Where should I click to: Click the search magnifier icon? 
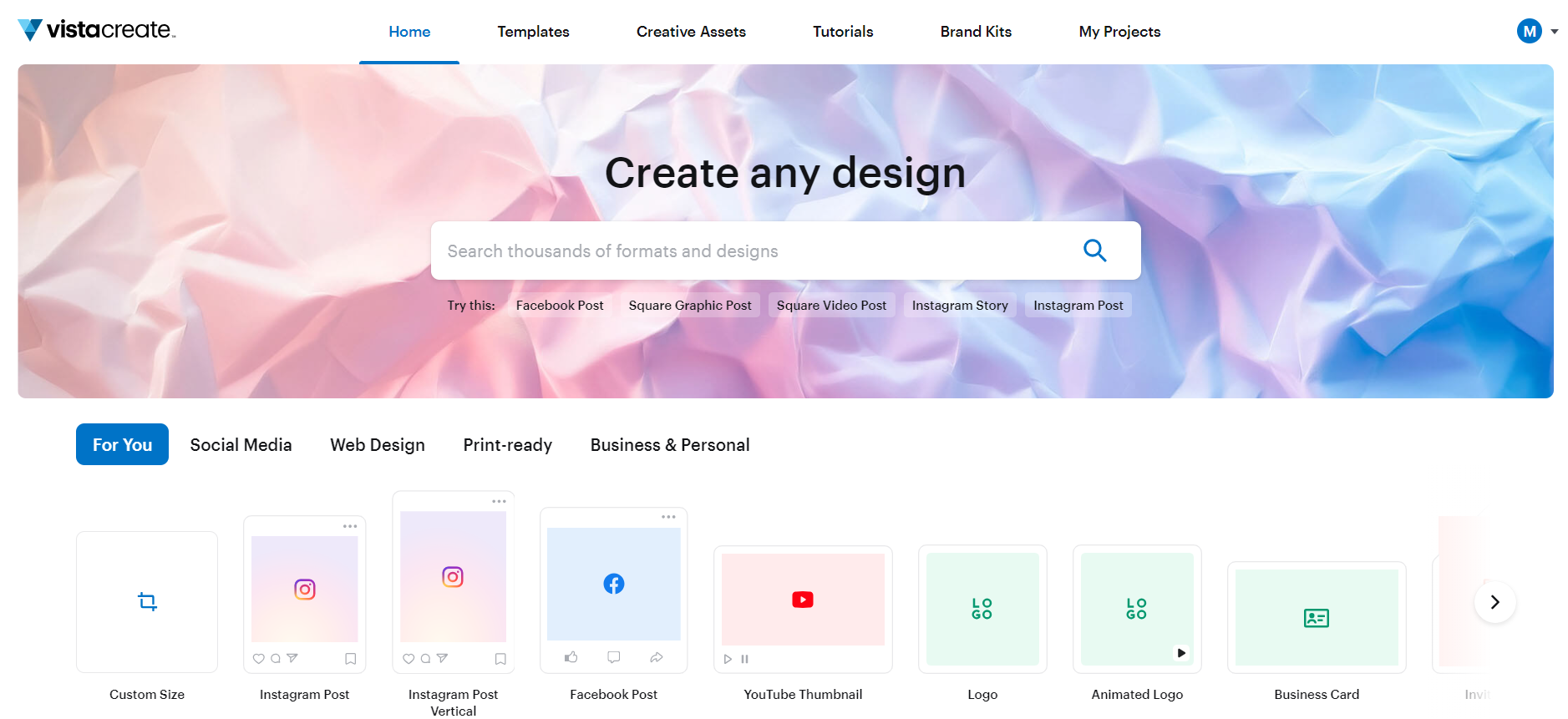pos(1094,251)
